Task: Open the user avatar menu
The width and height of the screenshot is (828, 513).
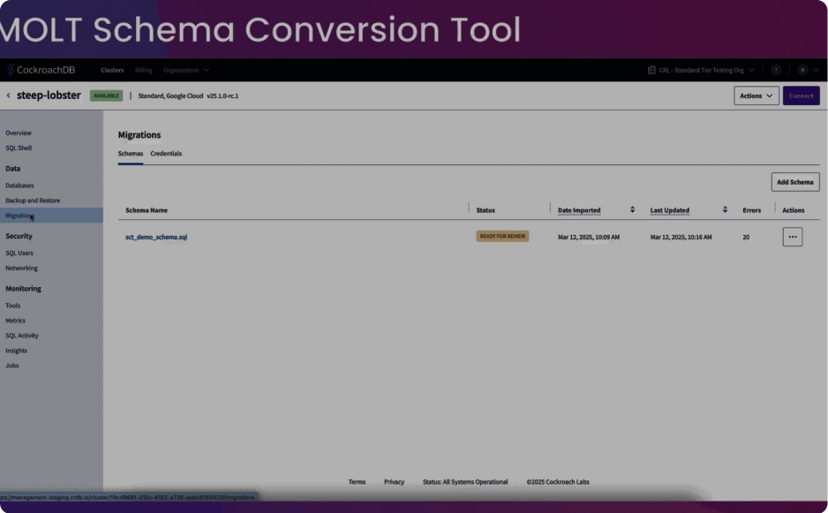Action: coord(803,70)
